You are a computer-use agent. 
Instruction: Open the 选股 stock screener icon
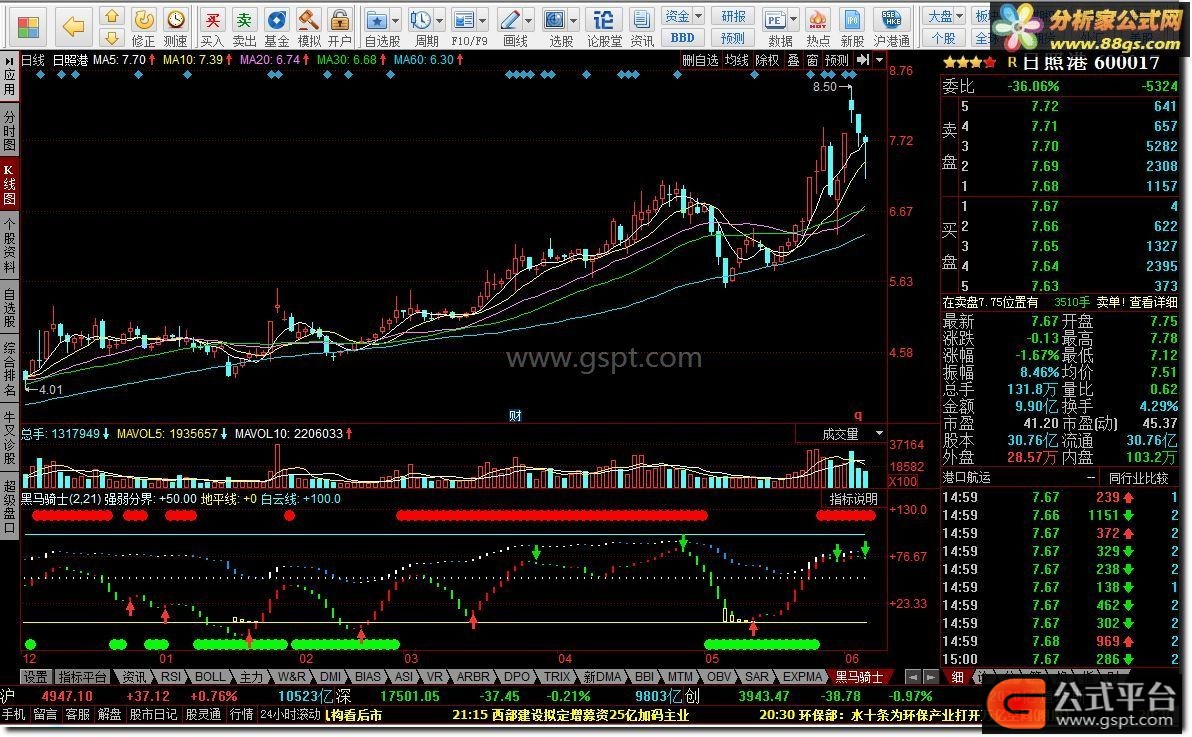click(x=556, y=27)
